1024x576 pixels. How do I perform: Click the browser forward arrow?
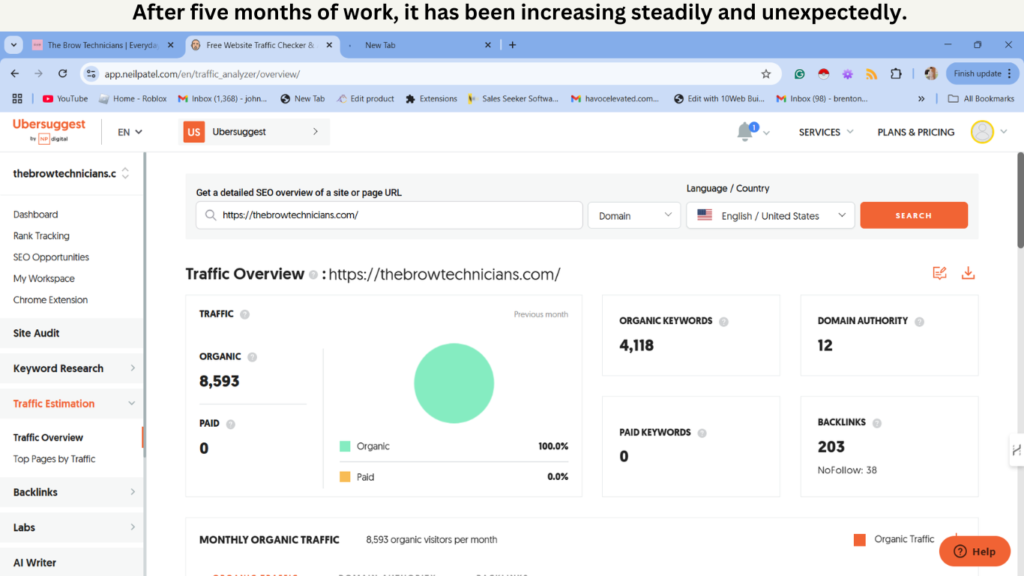click(39, 74)
